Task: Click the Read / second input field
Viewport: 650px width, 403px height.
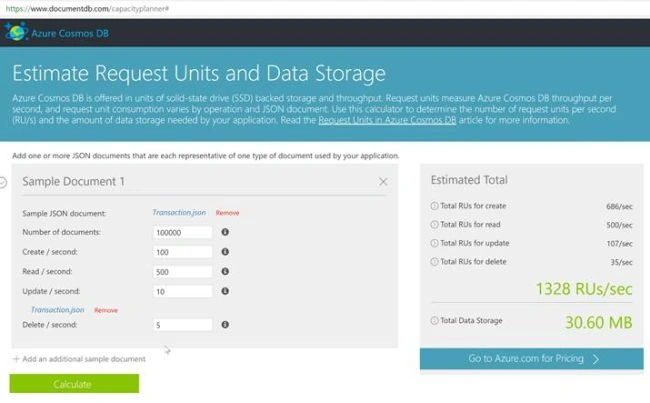Action: click(182, 272)
